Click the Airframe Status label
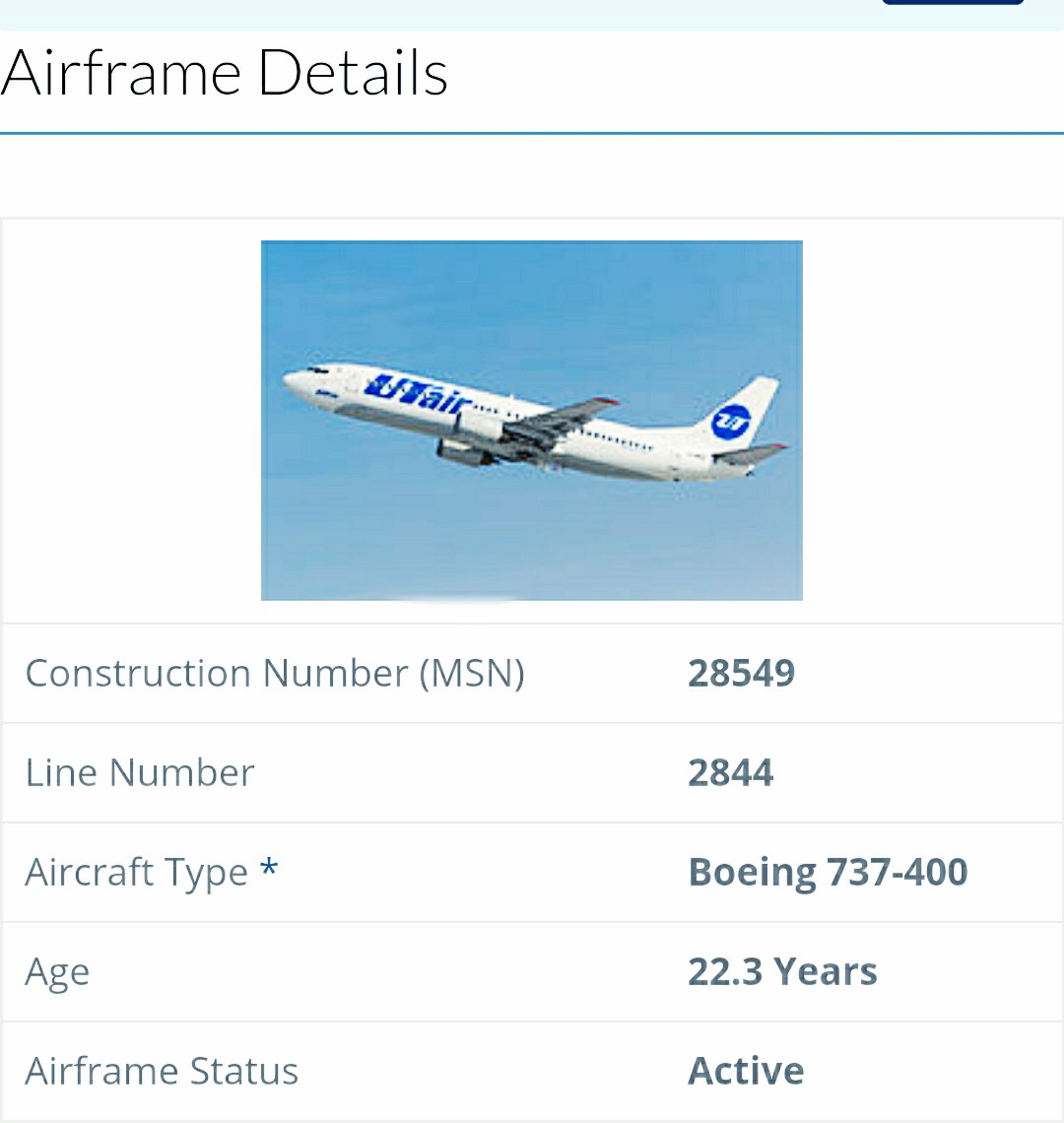Screen dimensions: 1064x1123 click(x=162, y=1072)
